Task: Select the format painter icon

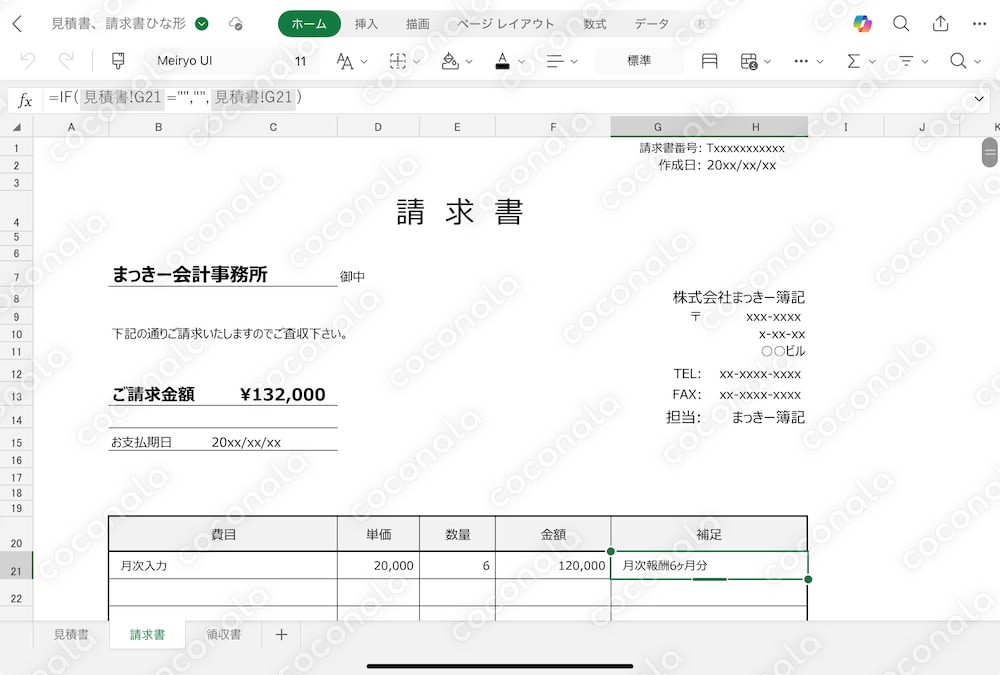Action: [118, 61]
